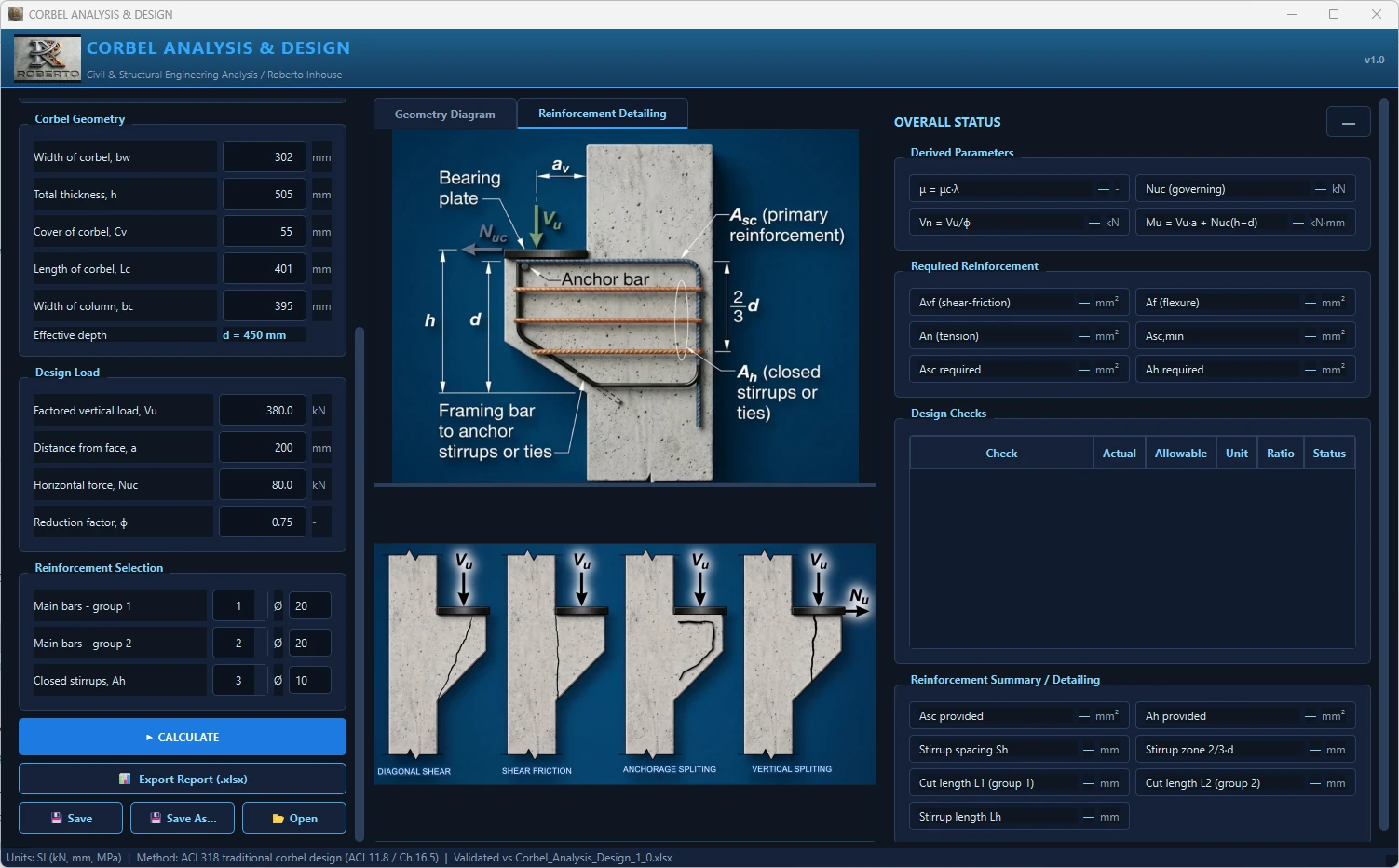Viewport: 1399px width, 868px height.
Task: Select the Width of column, bc field
Action: click(x=265, y=305)
